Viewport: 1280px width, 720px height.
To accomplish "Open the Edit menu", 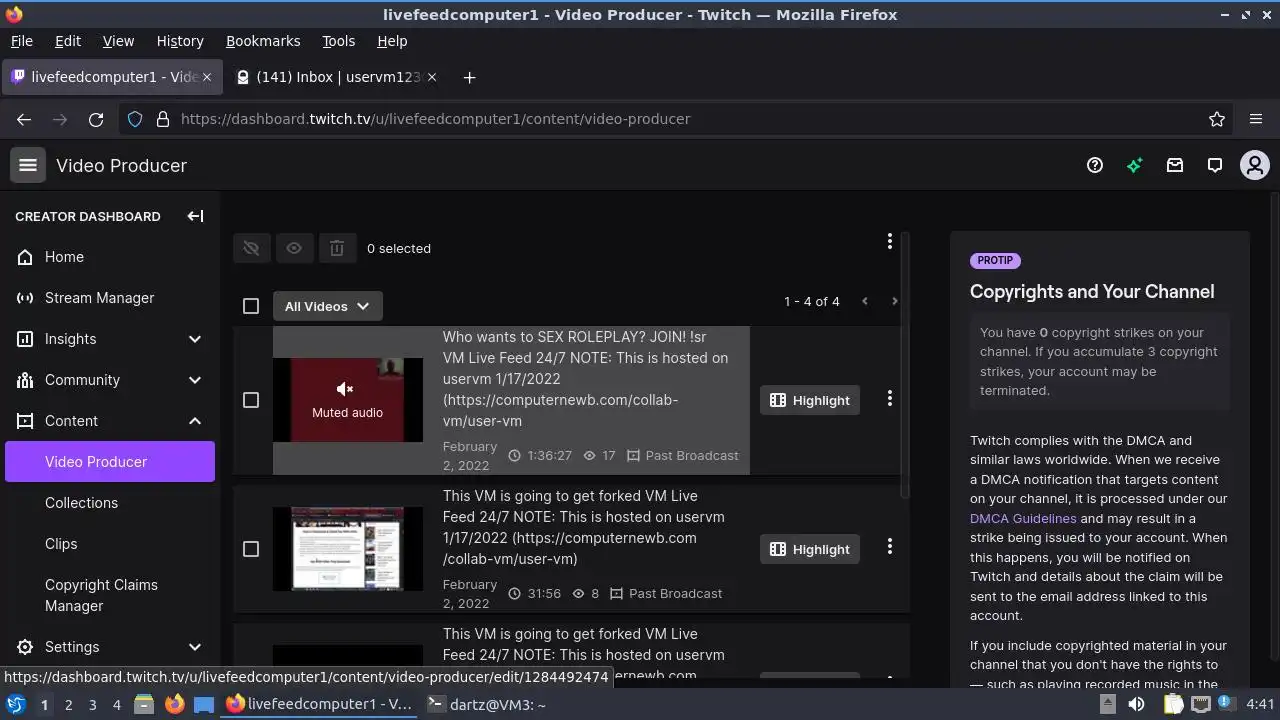I will [67, 41].
